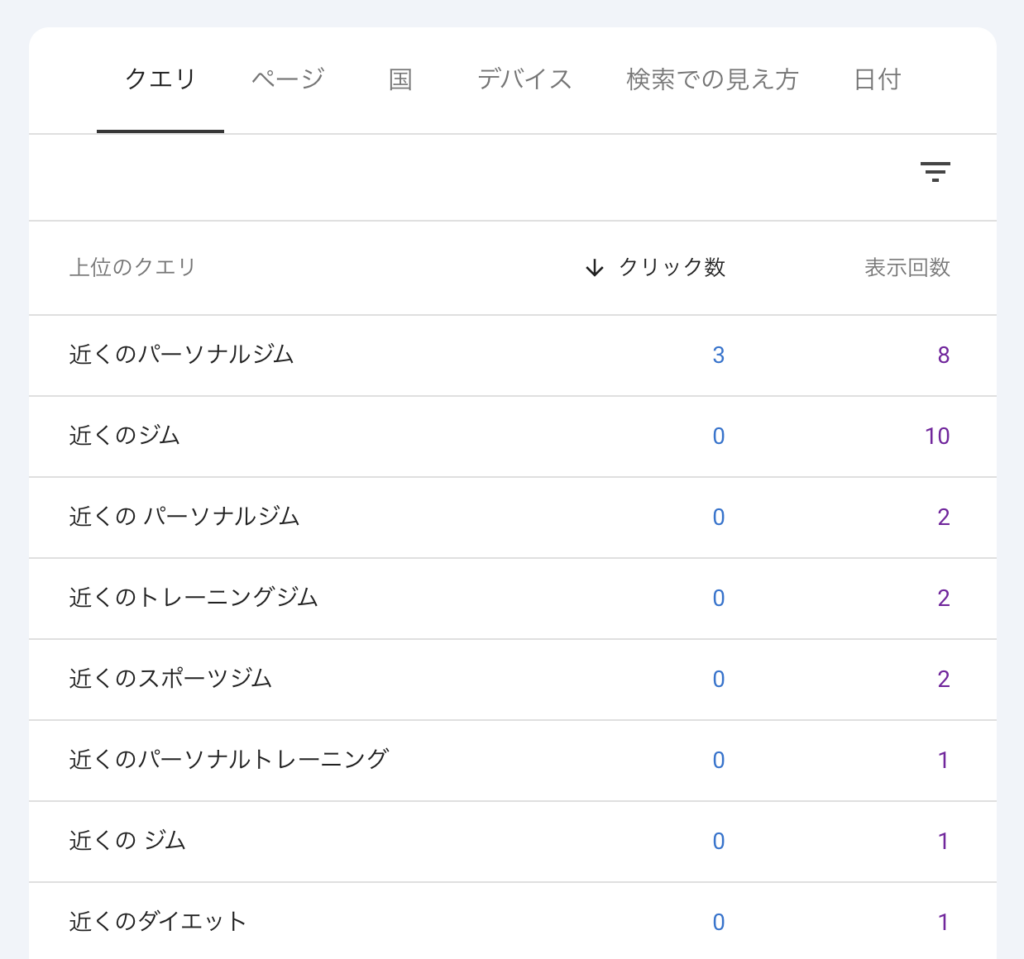The image size is (1024, 959).
Task: Open the filter rows icon
Action: click(x=935, y=172)
